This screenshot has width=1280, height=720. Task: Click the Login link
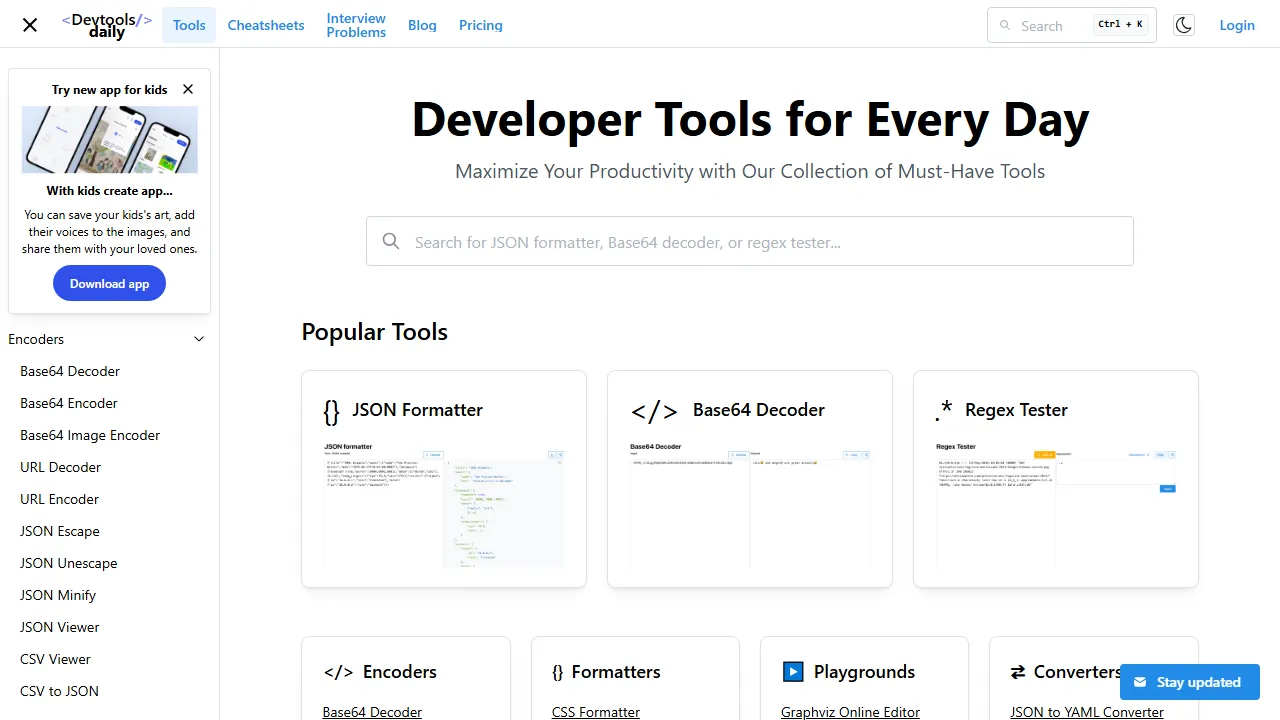tap(1237, 25)
